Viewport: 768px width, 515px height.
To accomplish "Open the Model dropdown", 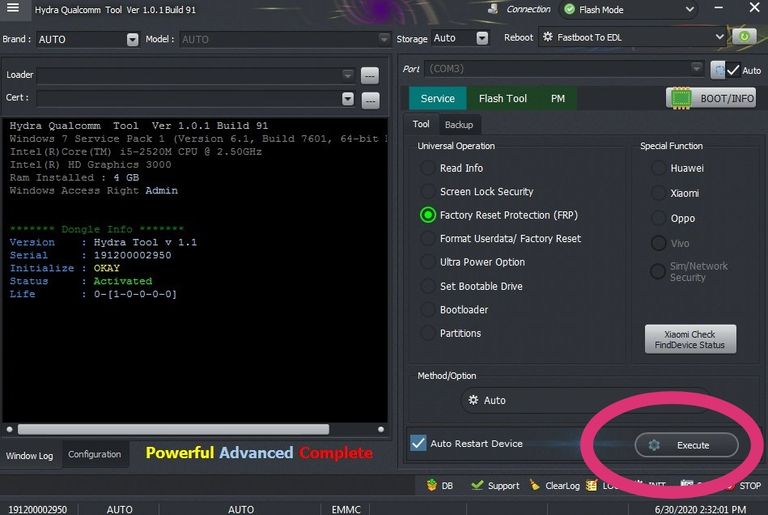I will pyautogui.click(x=384, y=38).
